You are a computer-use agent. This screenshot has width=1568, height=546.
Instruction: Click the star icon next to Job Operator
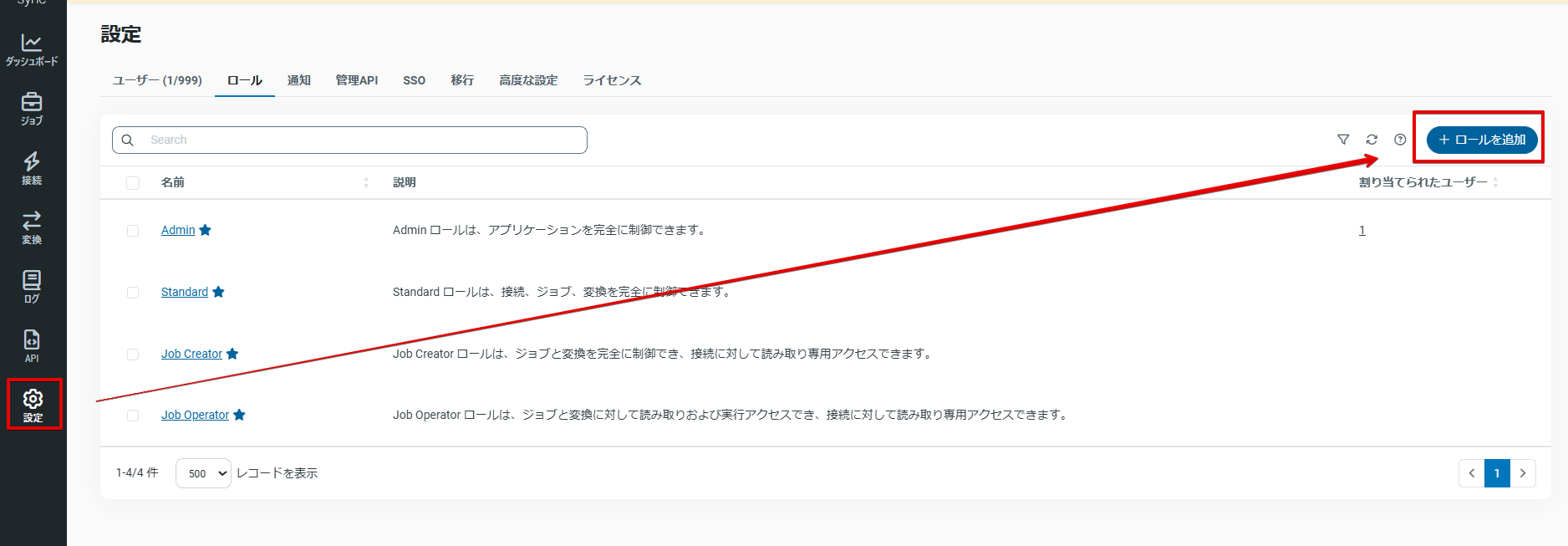pyautogui.click(x=239, y=415)
